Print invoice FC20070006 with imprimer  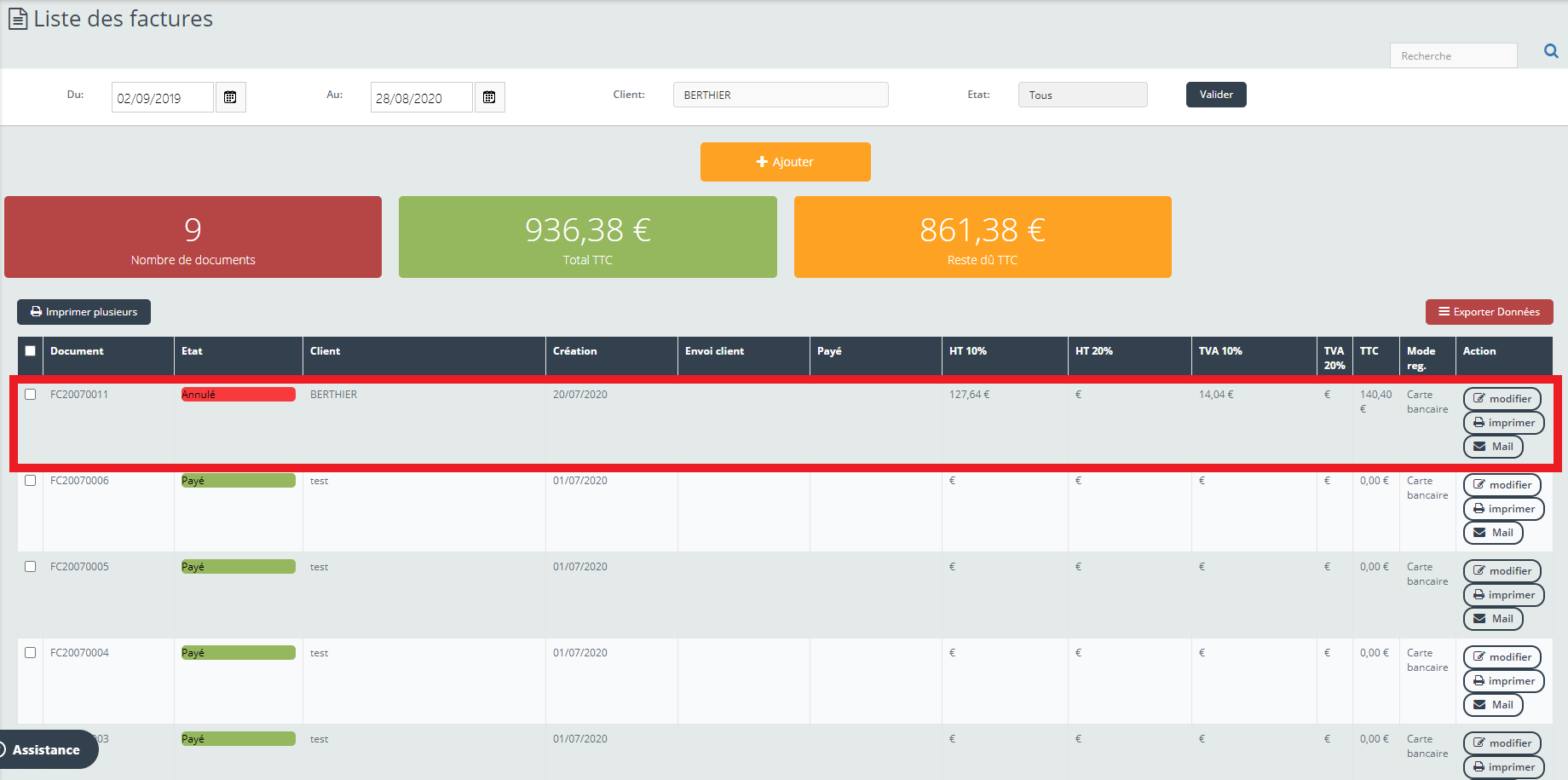[1503, 509]
